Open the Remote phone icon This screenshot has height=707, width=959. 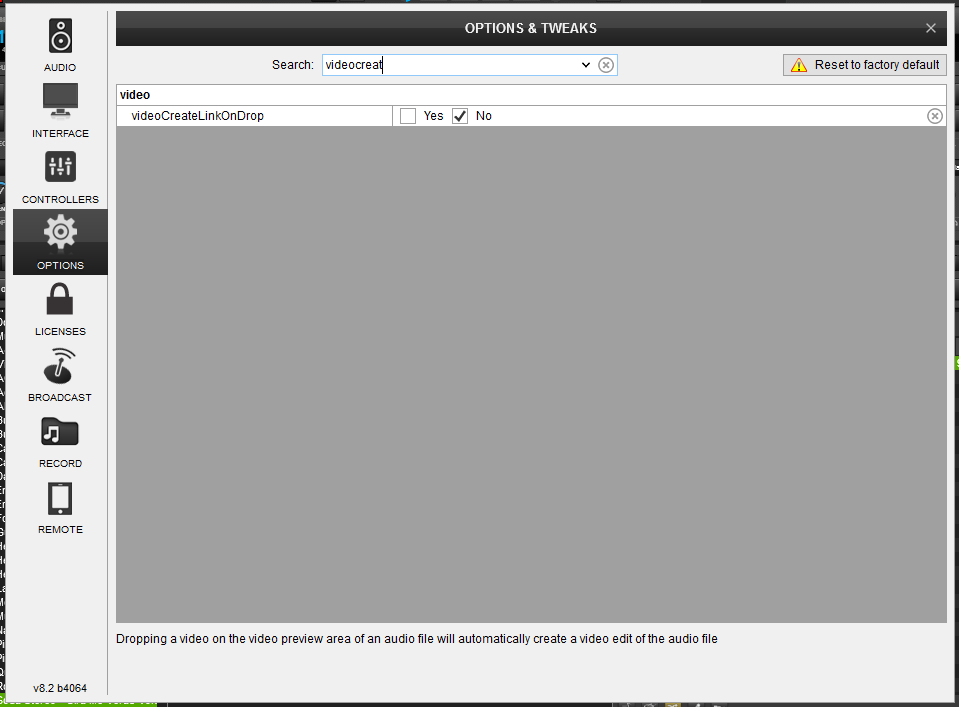click(60, 498)
